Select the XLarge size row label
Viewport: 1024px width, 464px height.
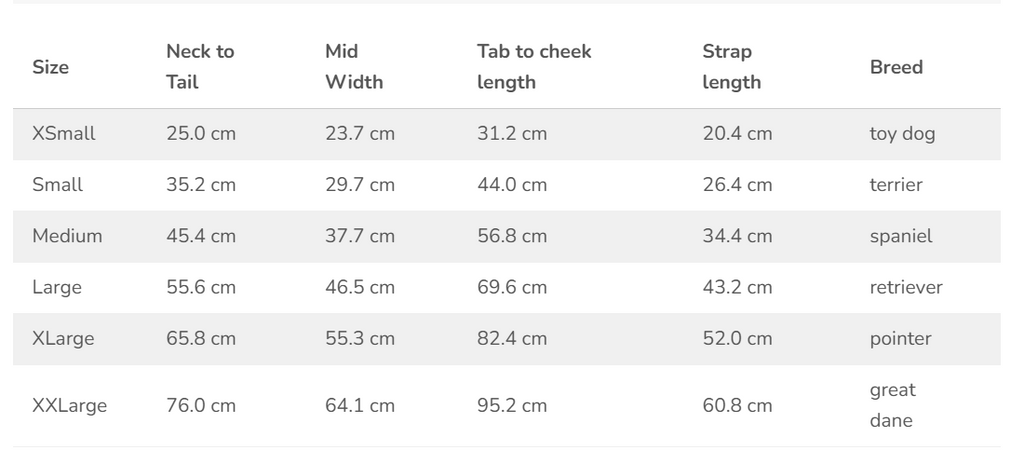[63, 339]
